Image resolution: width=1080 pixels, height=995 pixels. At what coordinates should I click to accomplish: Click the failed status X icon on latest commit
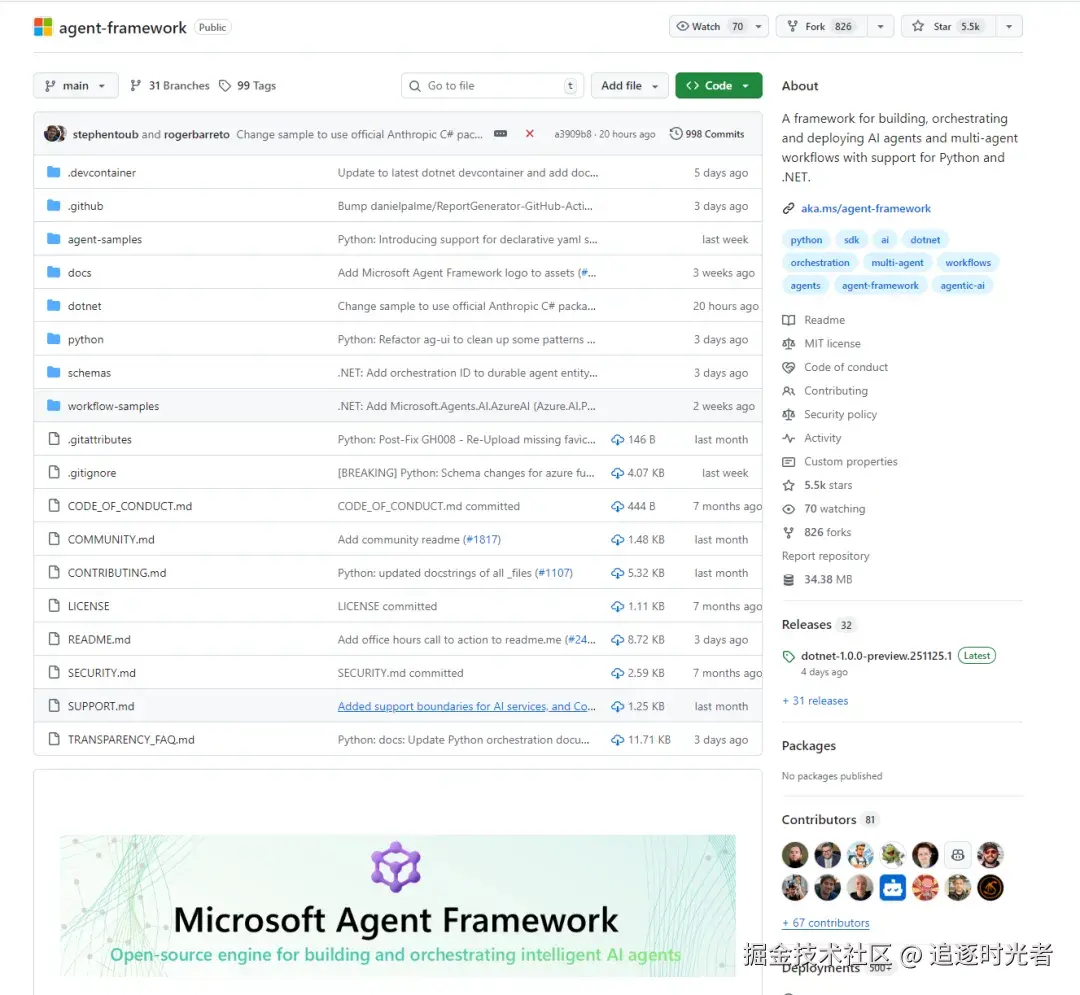tap(530, 134)
